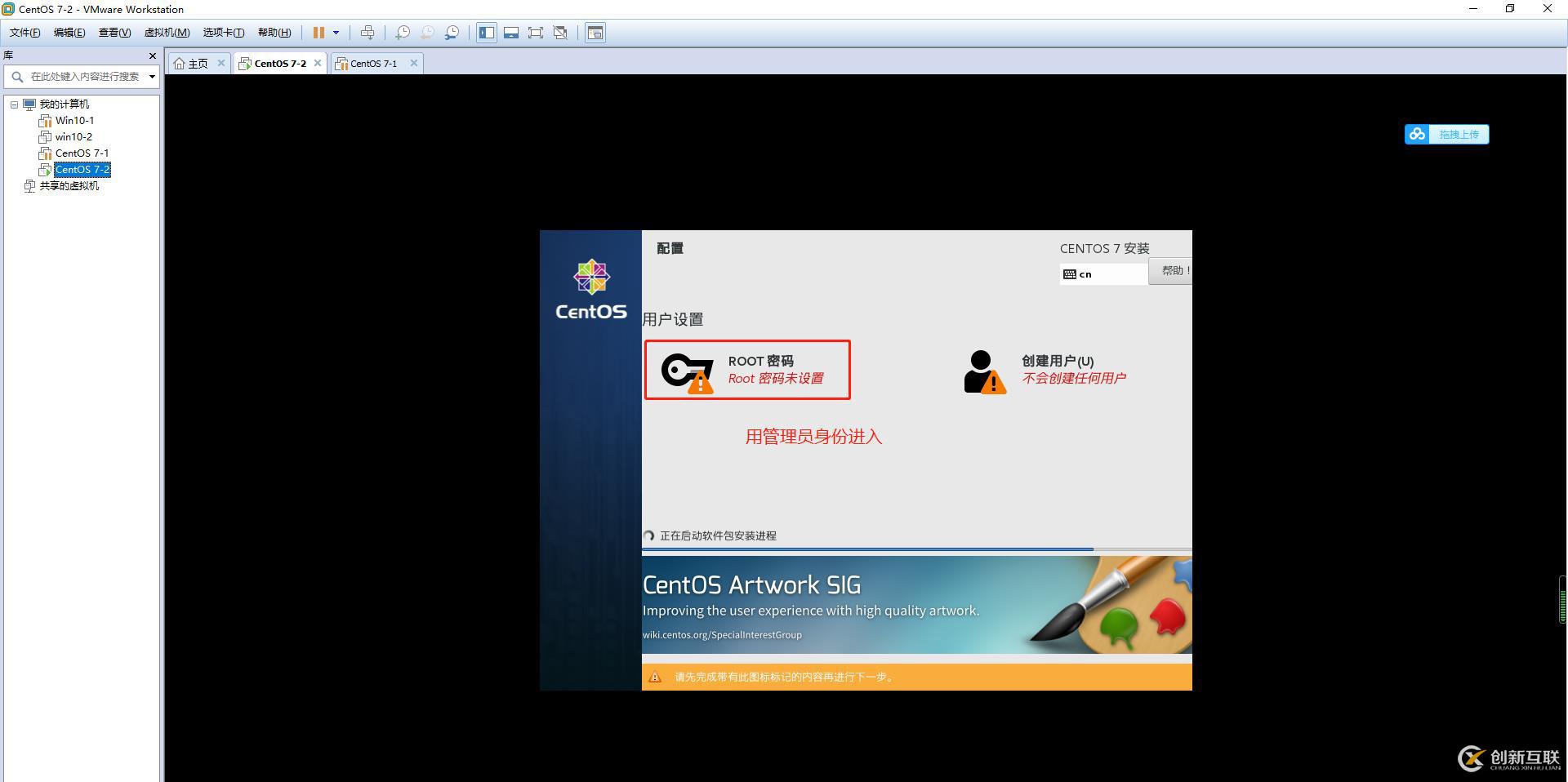
Task: Restore down the VMware Workstation window
Action: (x=1510, y=9)
